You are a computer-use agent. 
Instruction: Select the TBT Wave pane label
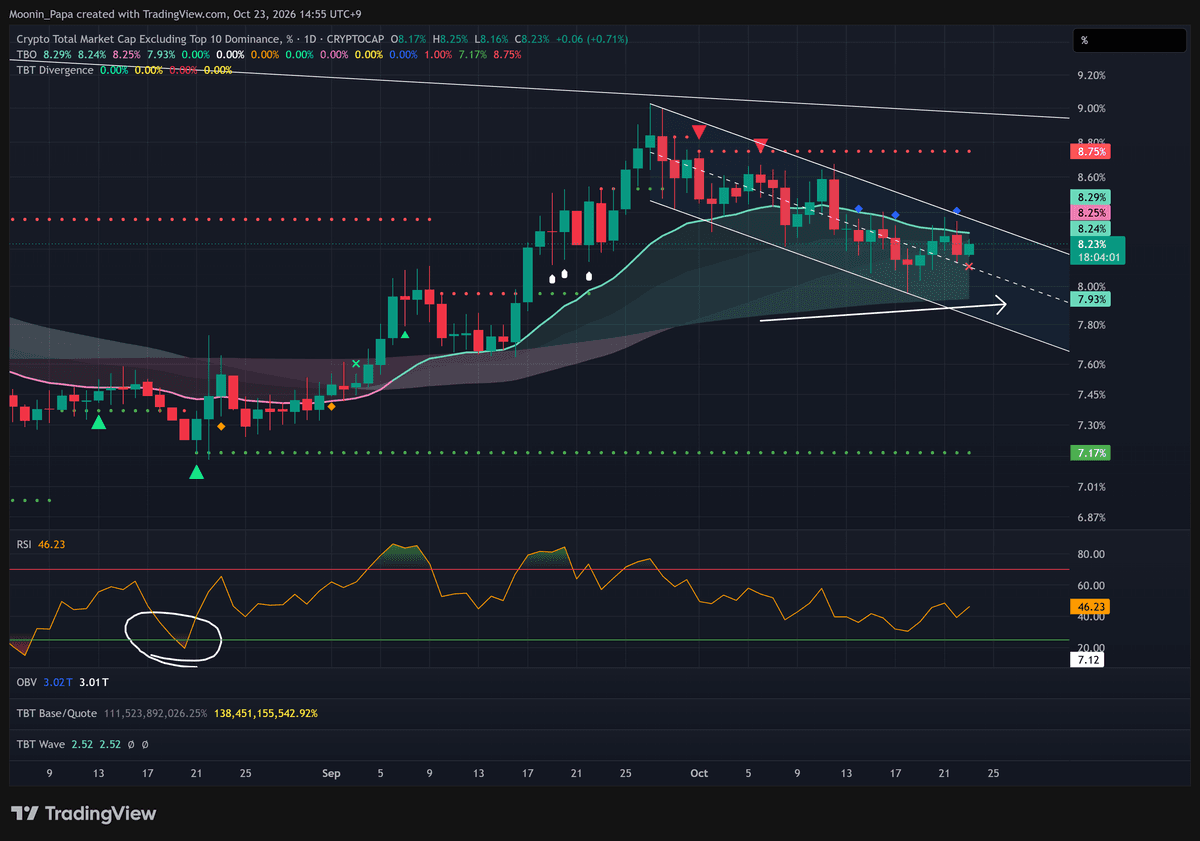pos(41,745)
